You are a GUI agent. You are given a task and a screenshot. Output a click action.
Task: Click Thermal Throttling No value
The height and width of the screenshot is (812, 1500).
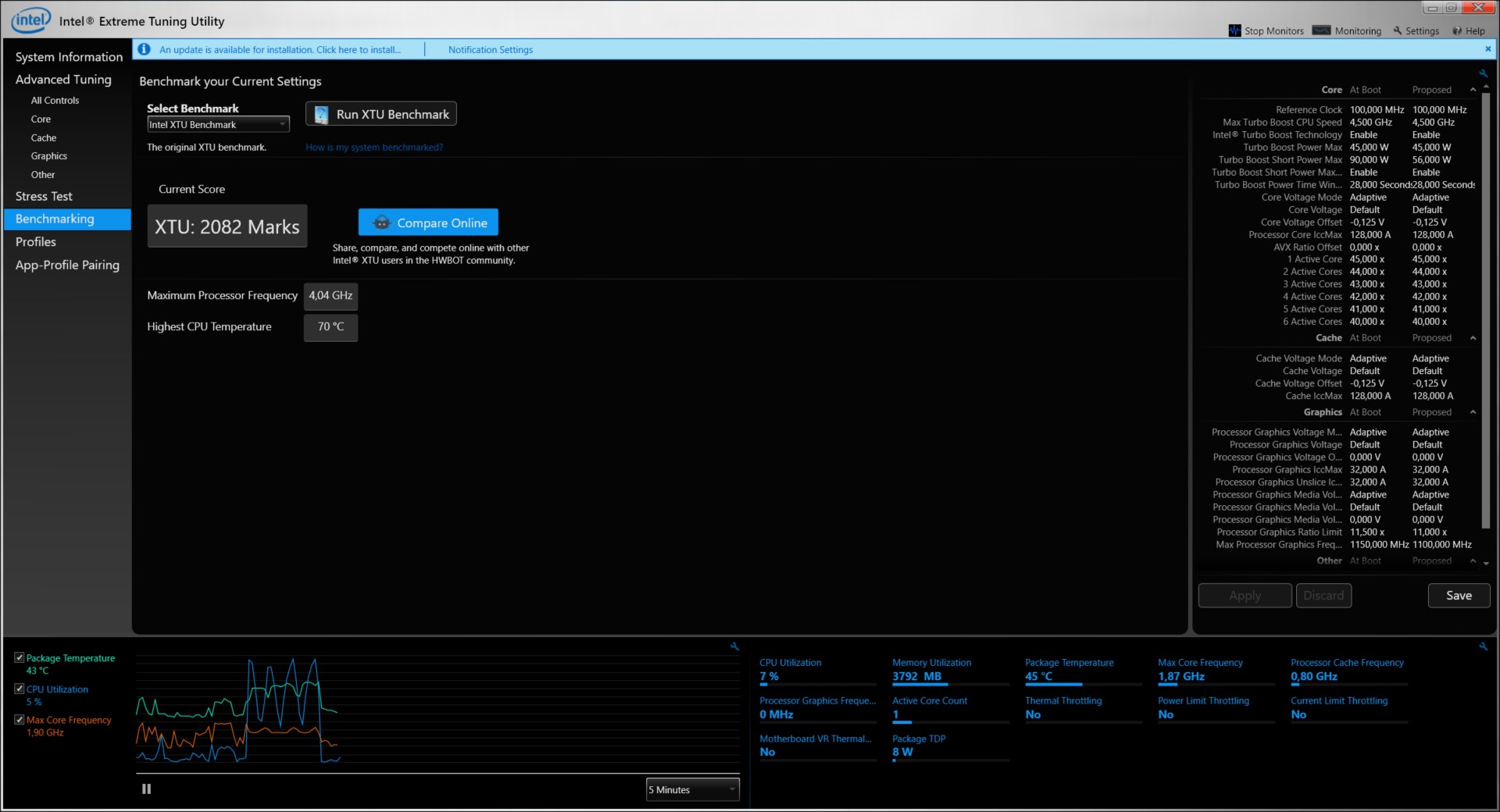pyautogui.click(x=1033, y=715)
